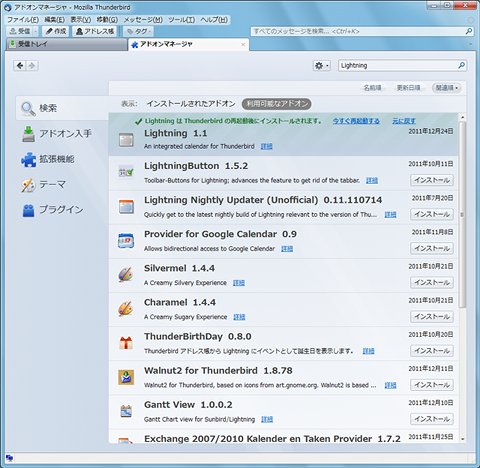
Task: Click the Lightning 1.1 add-on icon
Action: pos(126,140)
